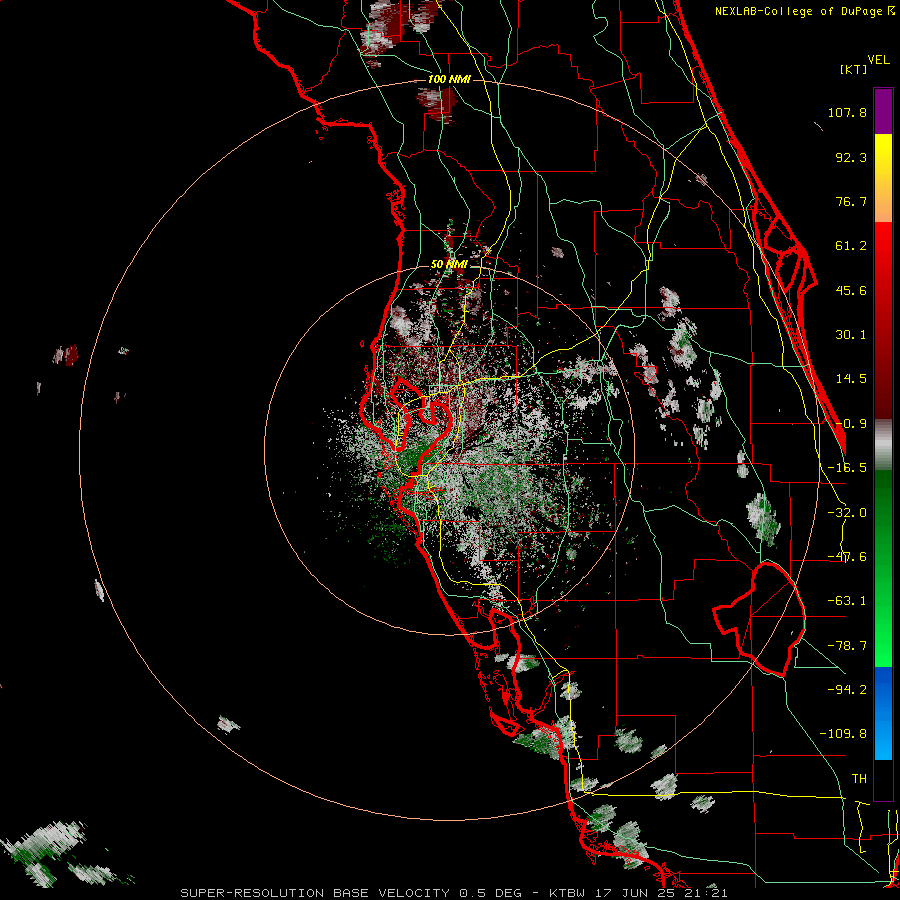Pick the purple segment of the velocity bar
Viewport: 900px width, 900px height.
883,111
